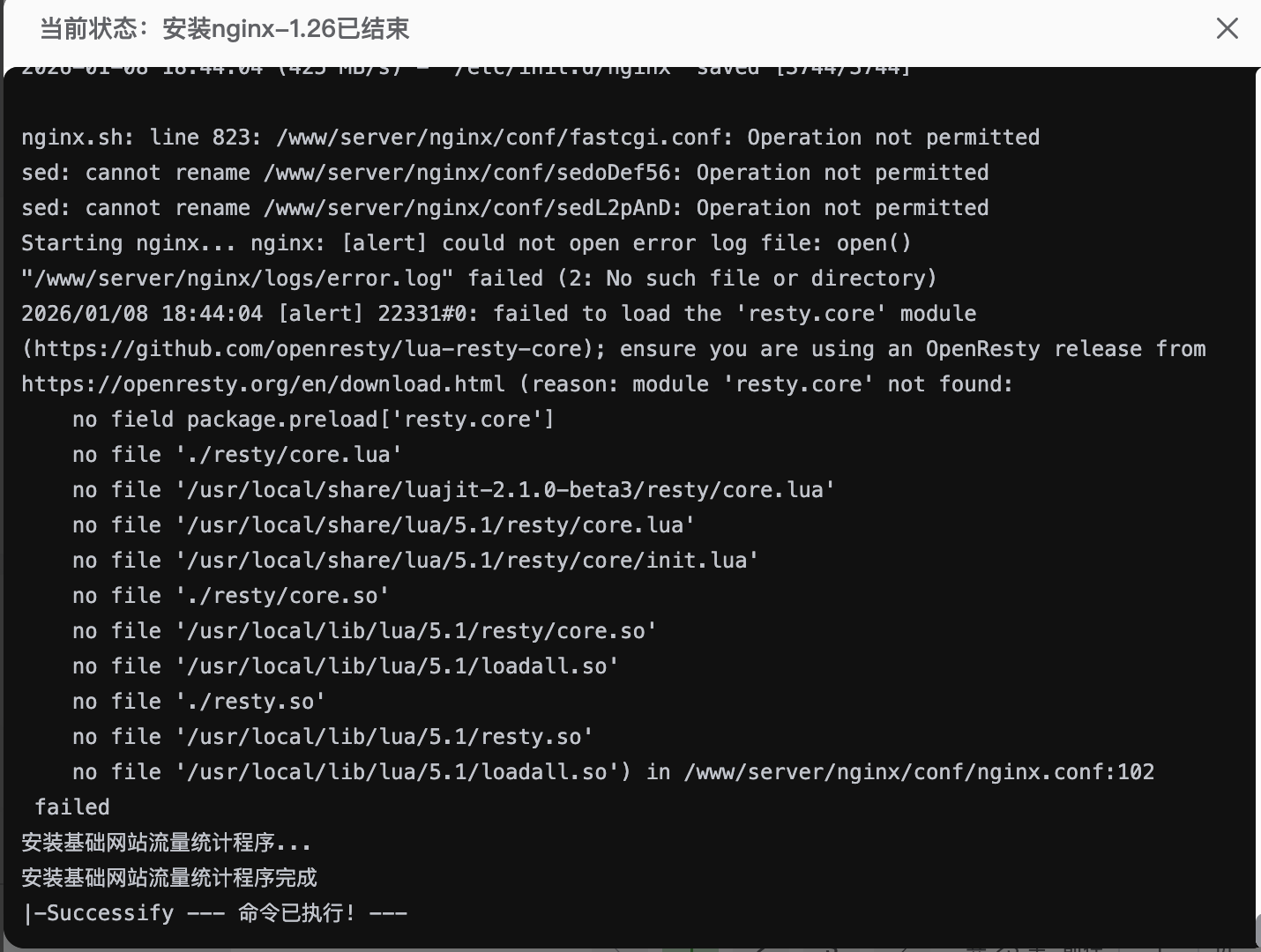Click the ./resty/core.lua no file line

[236, 454]
